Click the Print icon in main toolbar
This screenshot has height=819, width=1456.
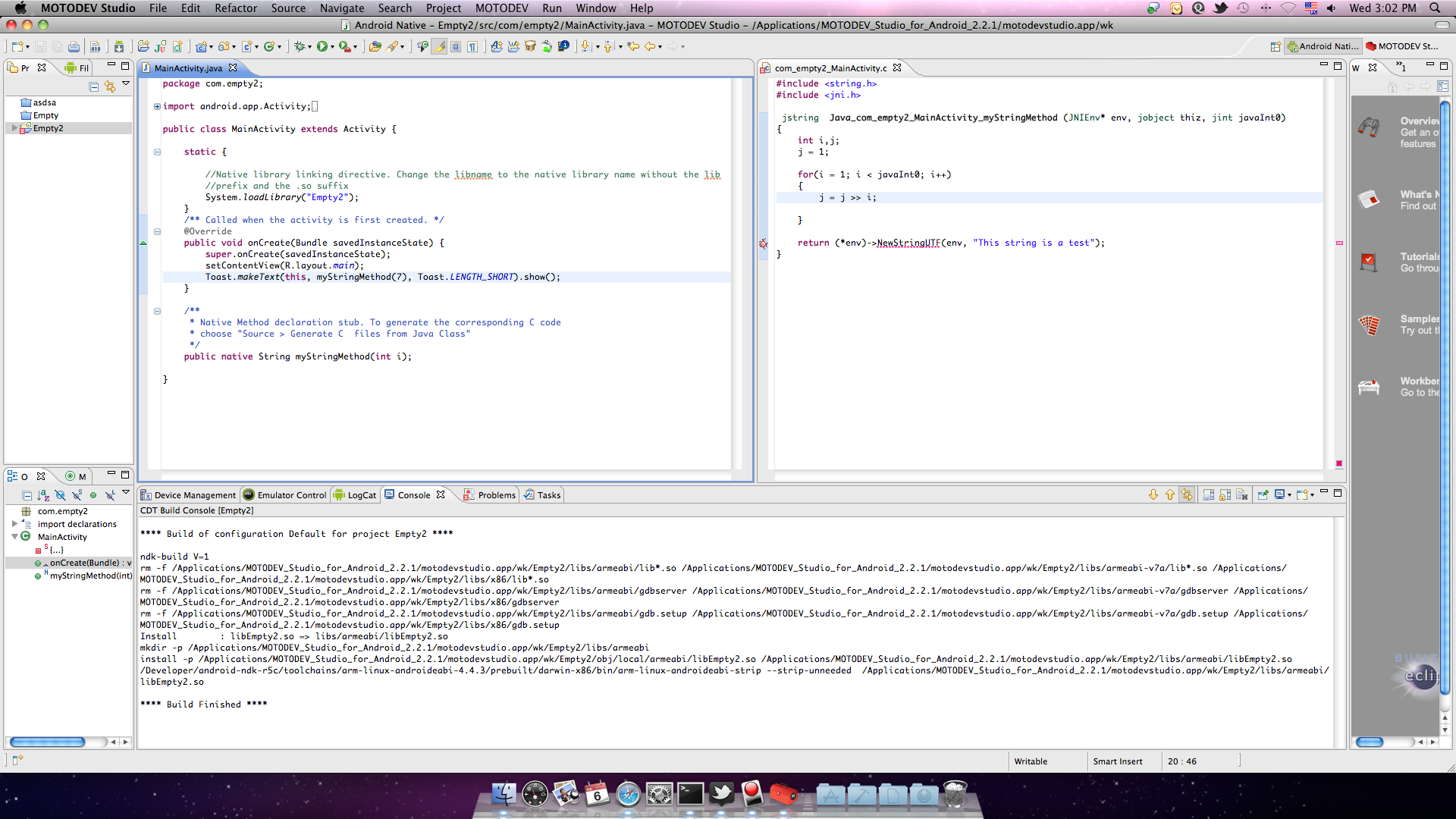[x=74, y=47]
